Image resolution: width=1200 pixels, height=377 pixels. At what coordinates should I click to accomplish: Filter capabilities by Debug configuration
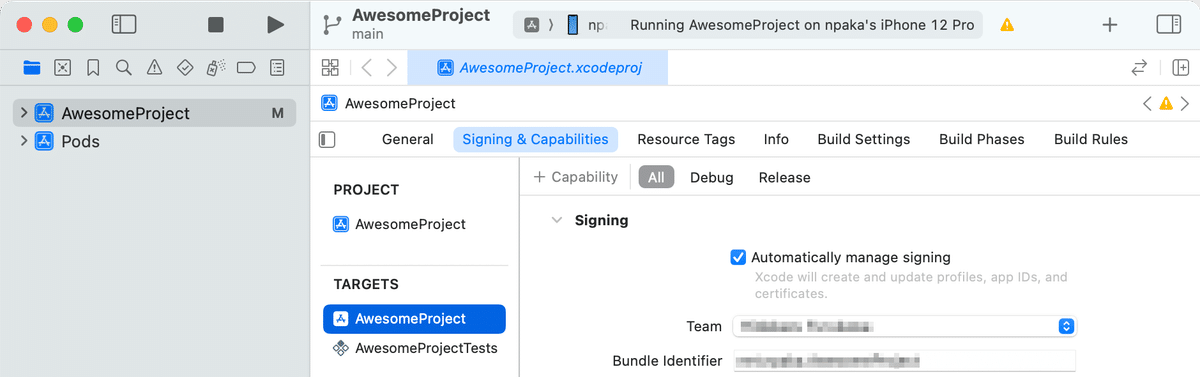click(x=712, y=177)
